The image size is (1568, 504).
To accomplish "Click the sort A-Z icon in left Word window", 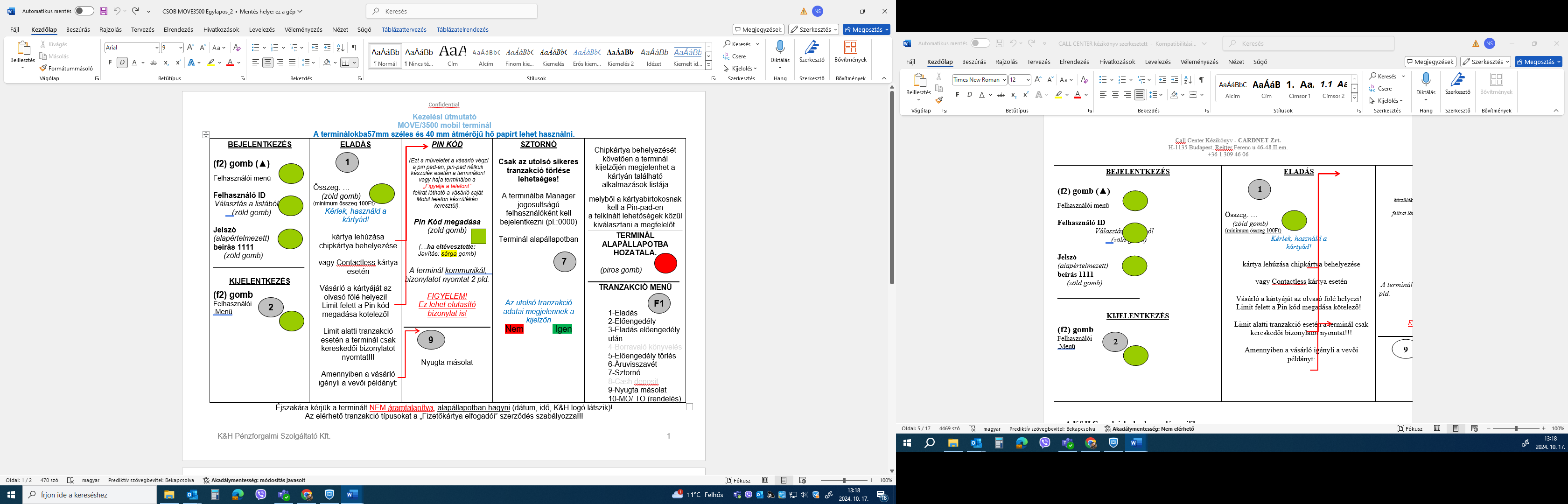I will [340, 48].
